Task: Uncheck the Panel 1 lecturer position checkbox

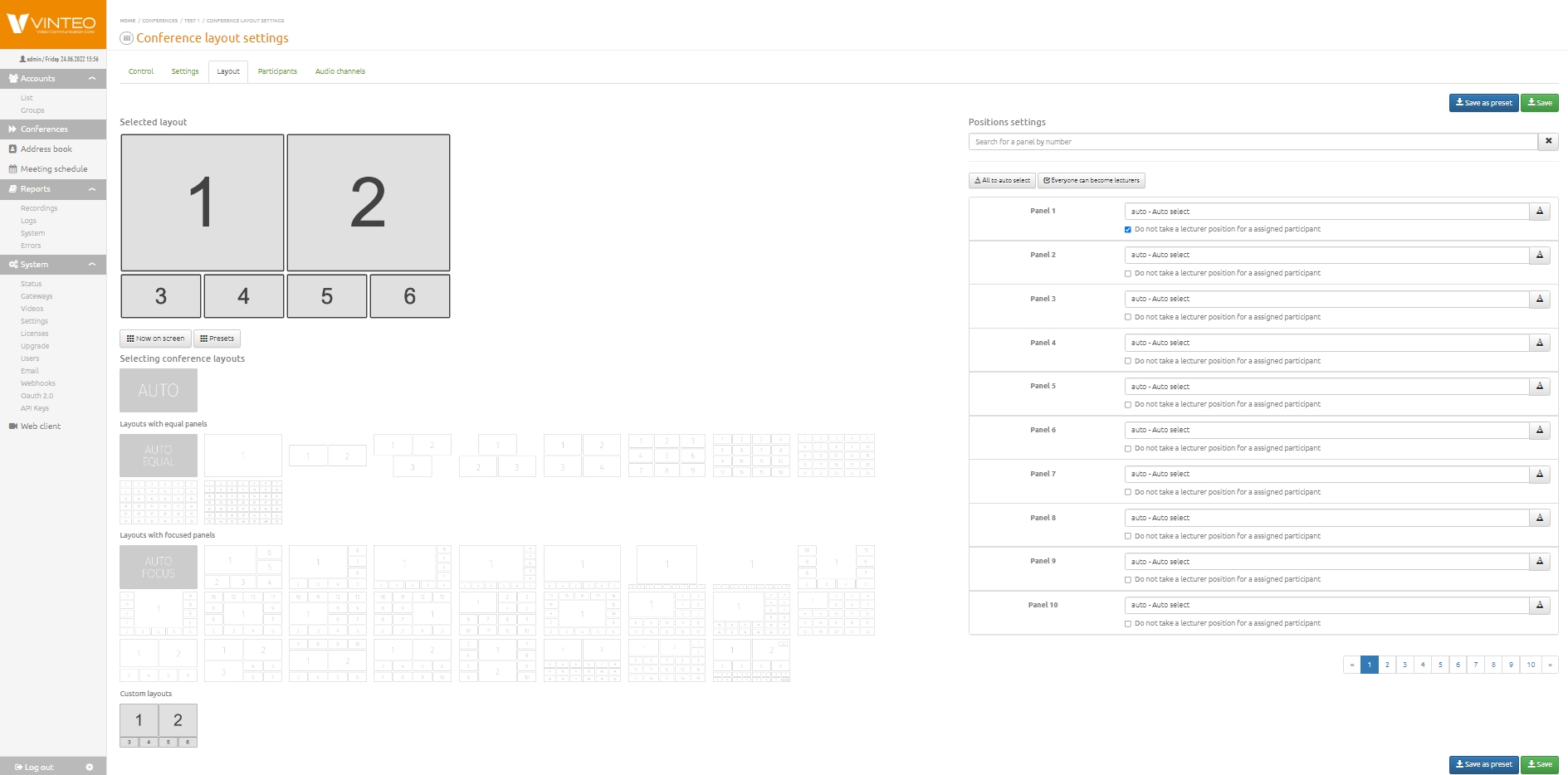Action: [1128, 230]
